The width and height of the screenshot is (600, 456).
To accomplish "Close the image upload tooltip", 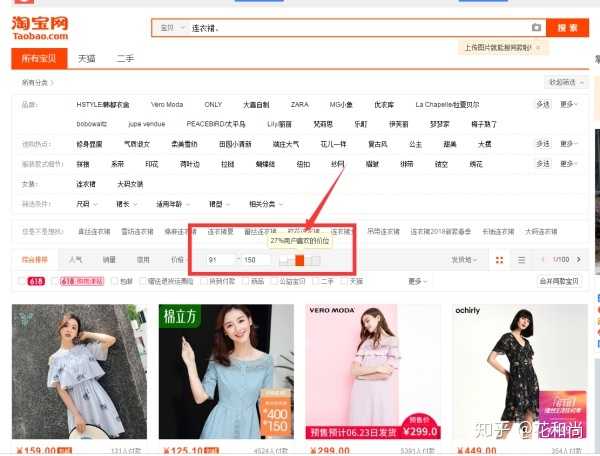I will click(x=538, y=47).
